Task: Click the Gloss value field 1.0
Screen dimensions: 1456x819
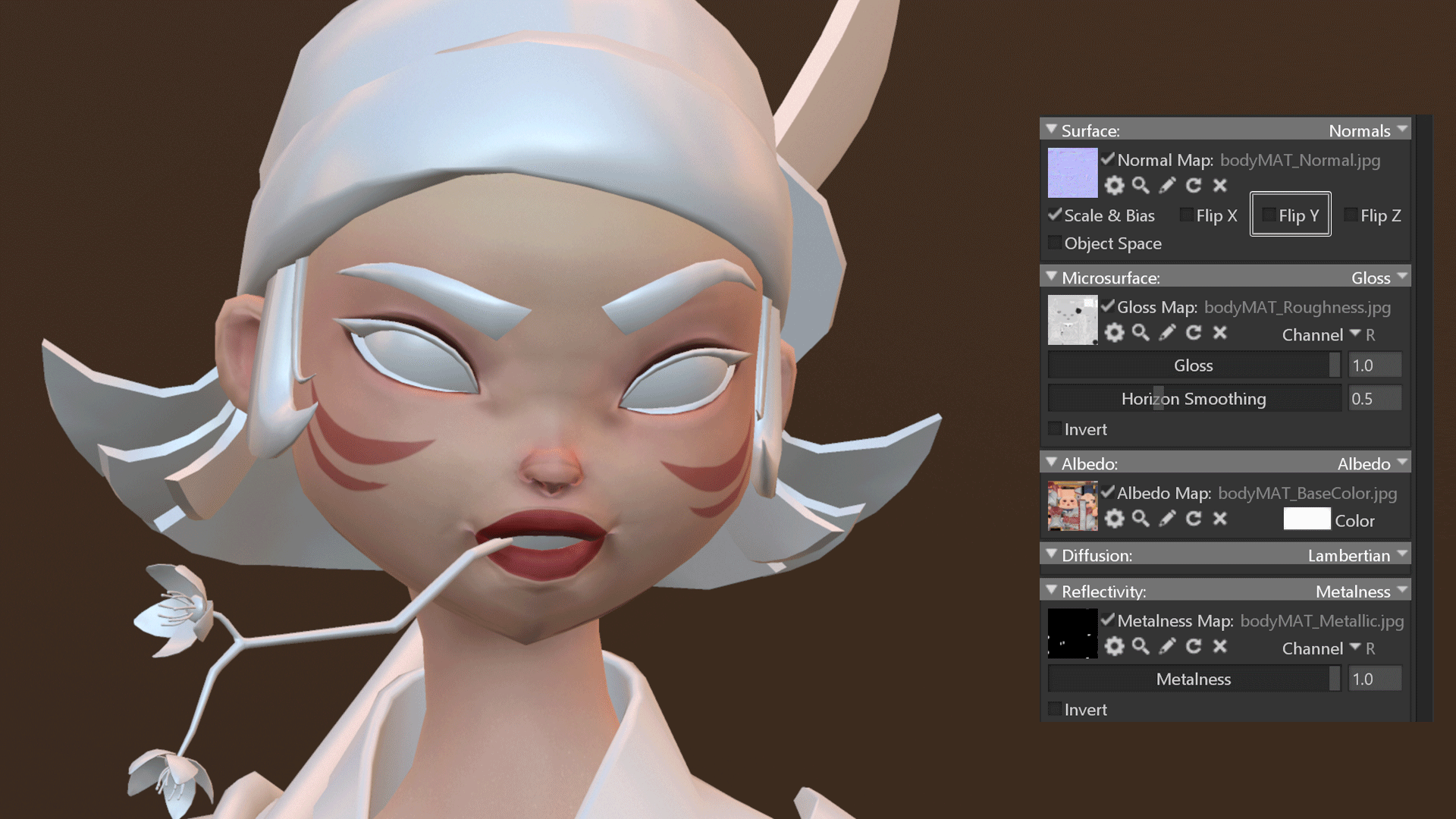Action: 1375,365
